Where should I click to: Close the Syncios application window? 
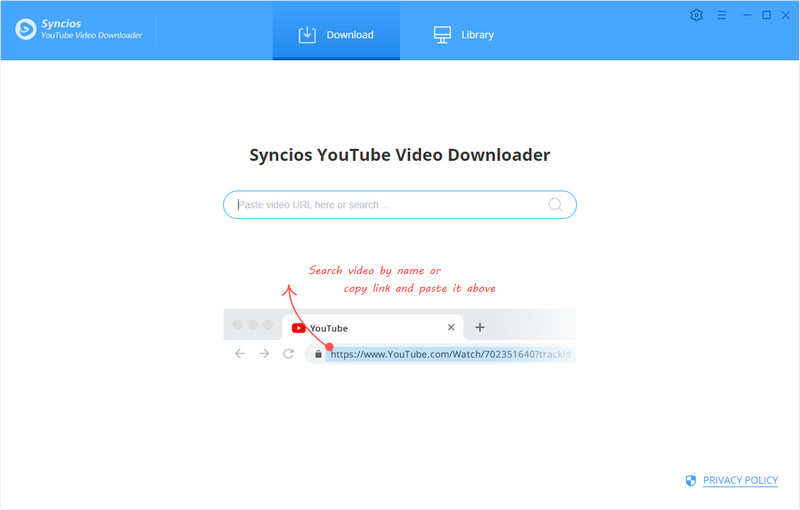(785, 15)
